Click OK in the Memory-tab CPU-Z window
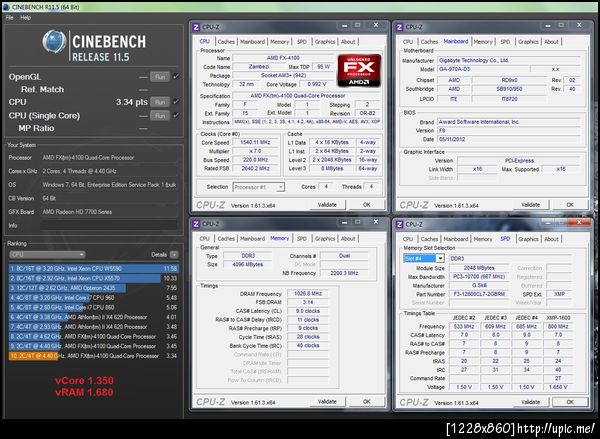This screenshot has height=439, width=600. click(367, 402)
